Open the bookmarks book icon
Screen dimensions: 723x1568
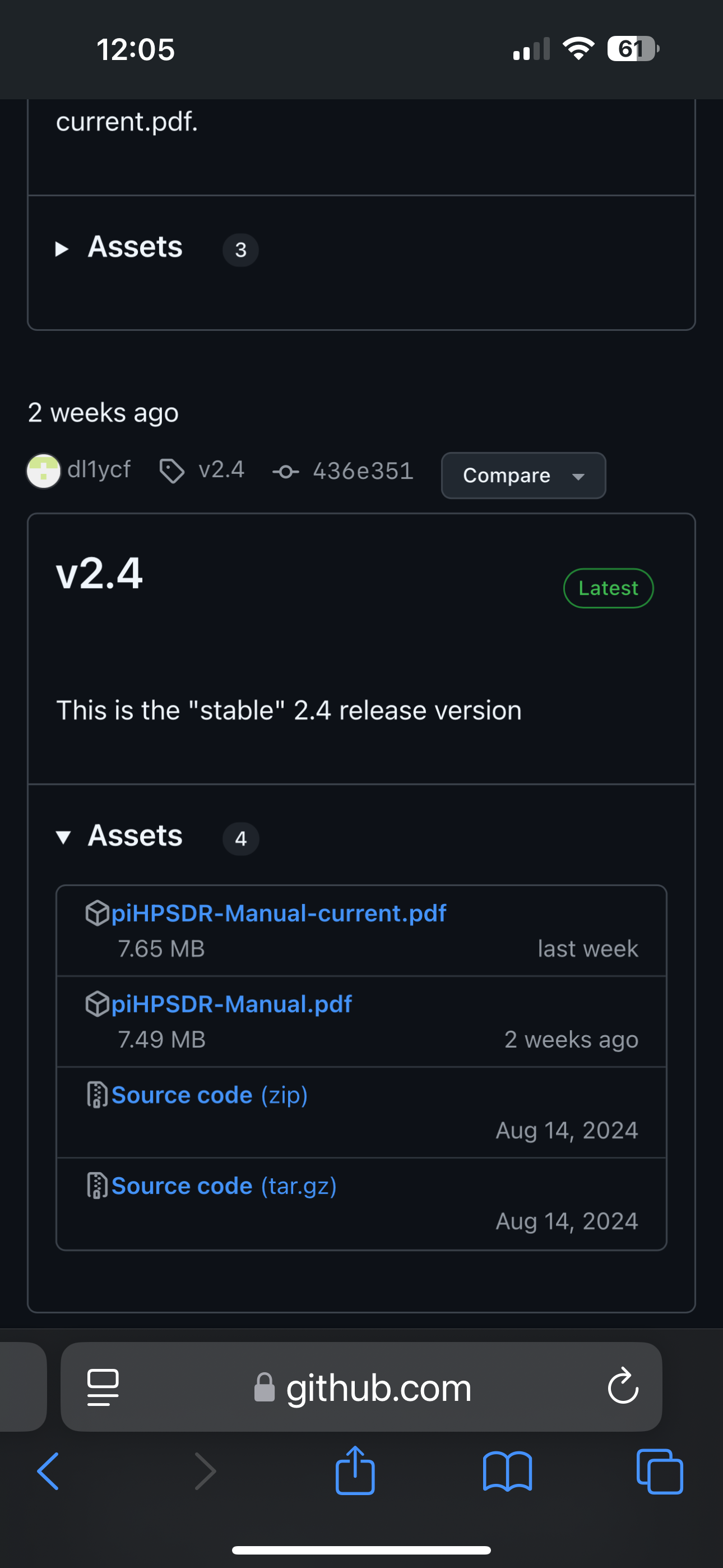coord(507,1471)
